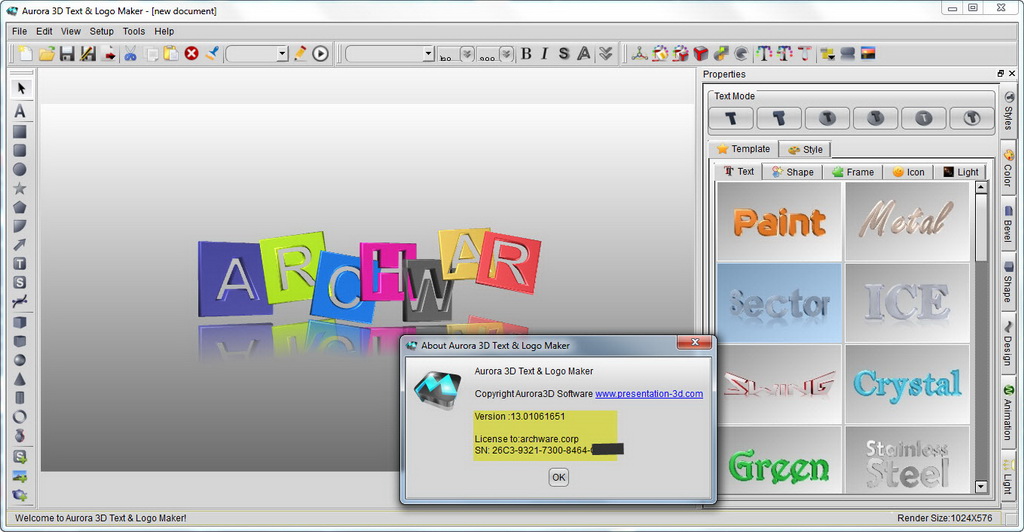This screenshot has width=1024, height=532.
Task: Click the templates vertical scrollbar thumb
Action: coord(980,228)
